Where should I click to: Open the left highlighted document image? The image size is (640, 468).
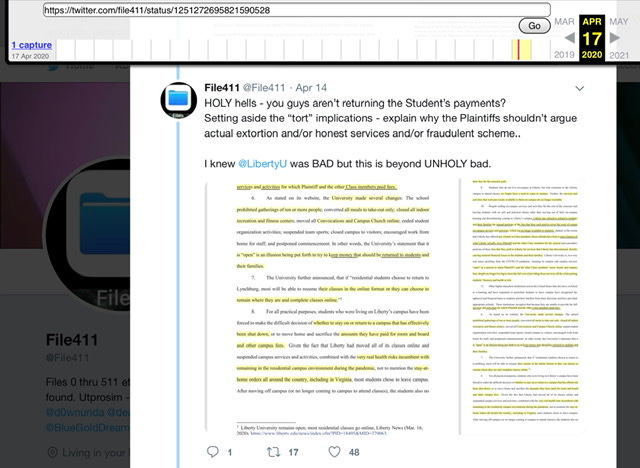[x=332, y=307]
